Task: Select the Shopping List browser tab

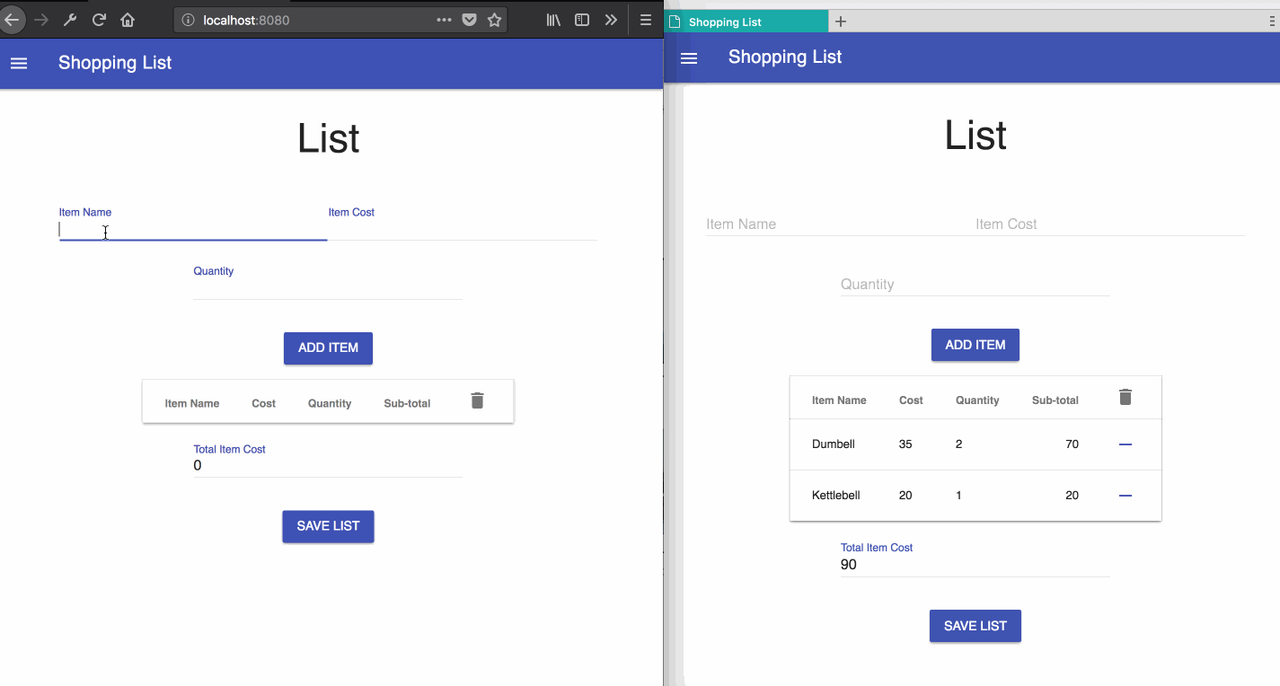Action: pyautogui.click(x=746, y=21)
